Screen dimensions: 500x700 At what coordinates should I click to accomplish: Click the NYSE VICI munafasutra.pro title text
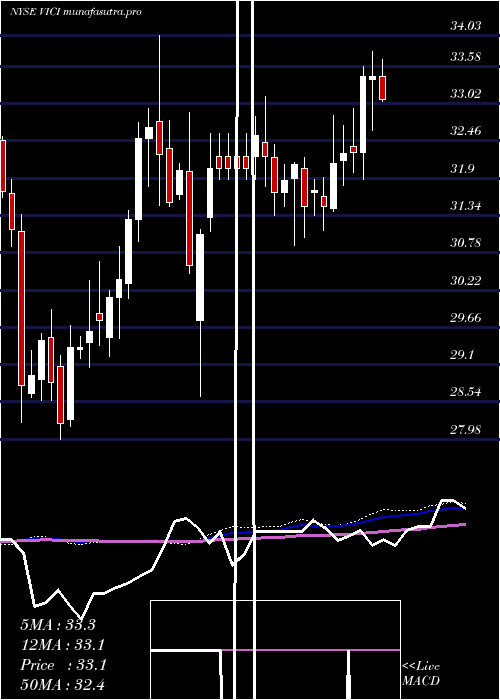[76, 12]
